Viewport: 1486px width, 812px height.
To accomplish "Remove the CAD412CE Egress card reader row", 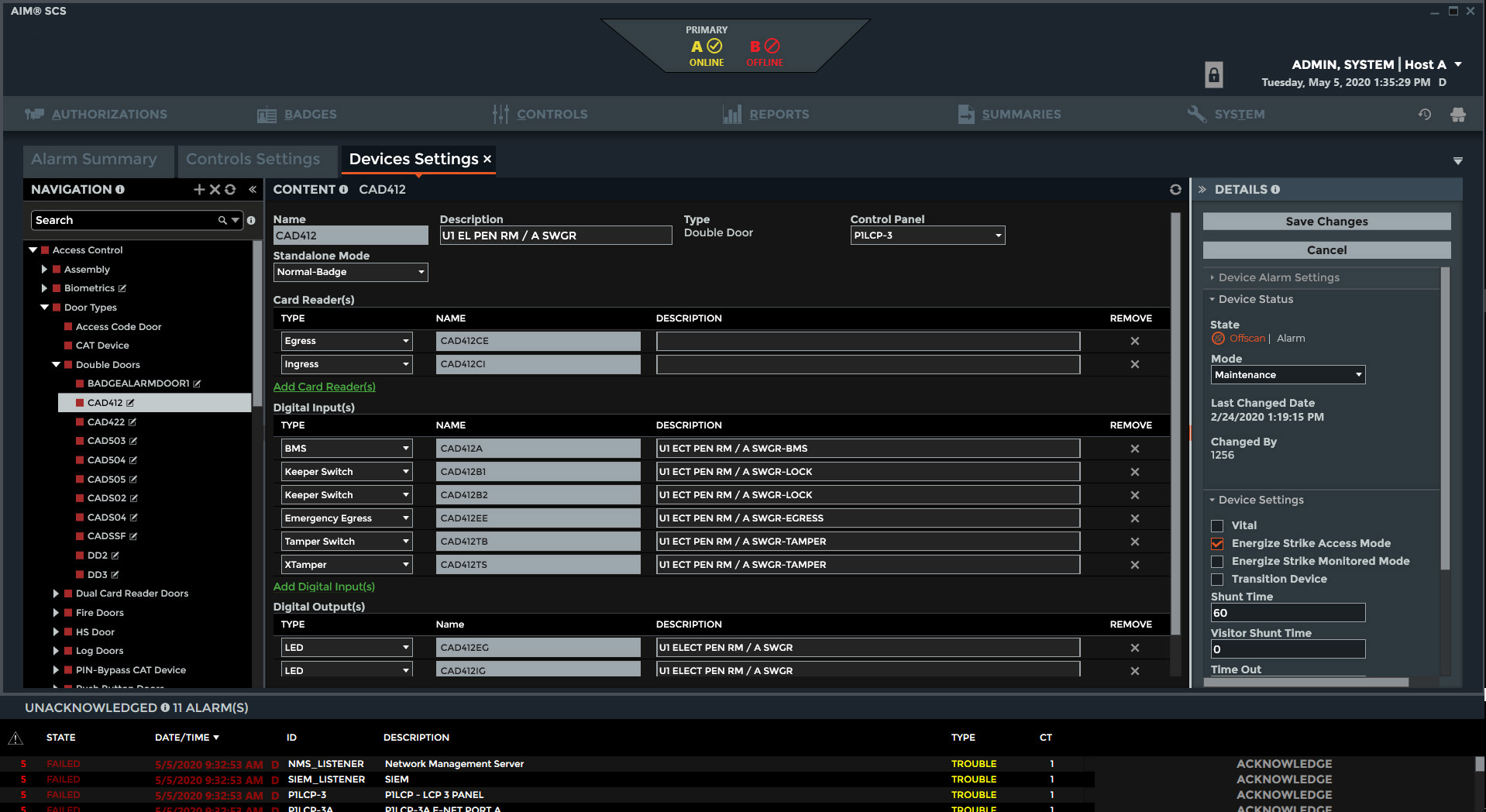I will [1134, 342].
